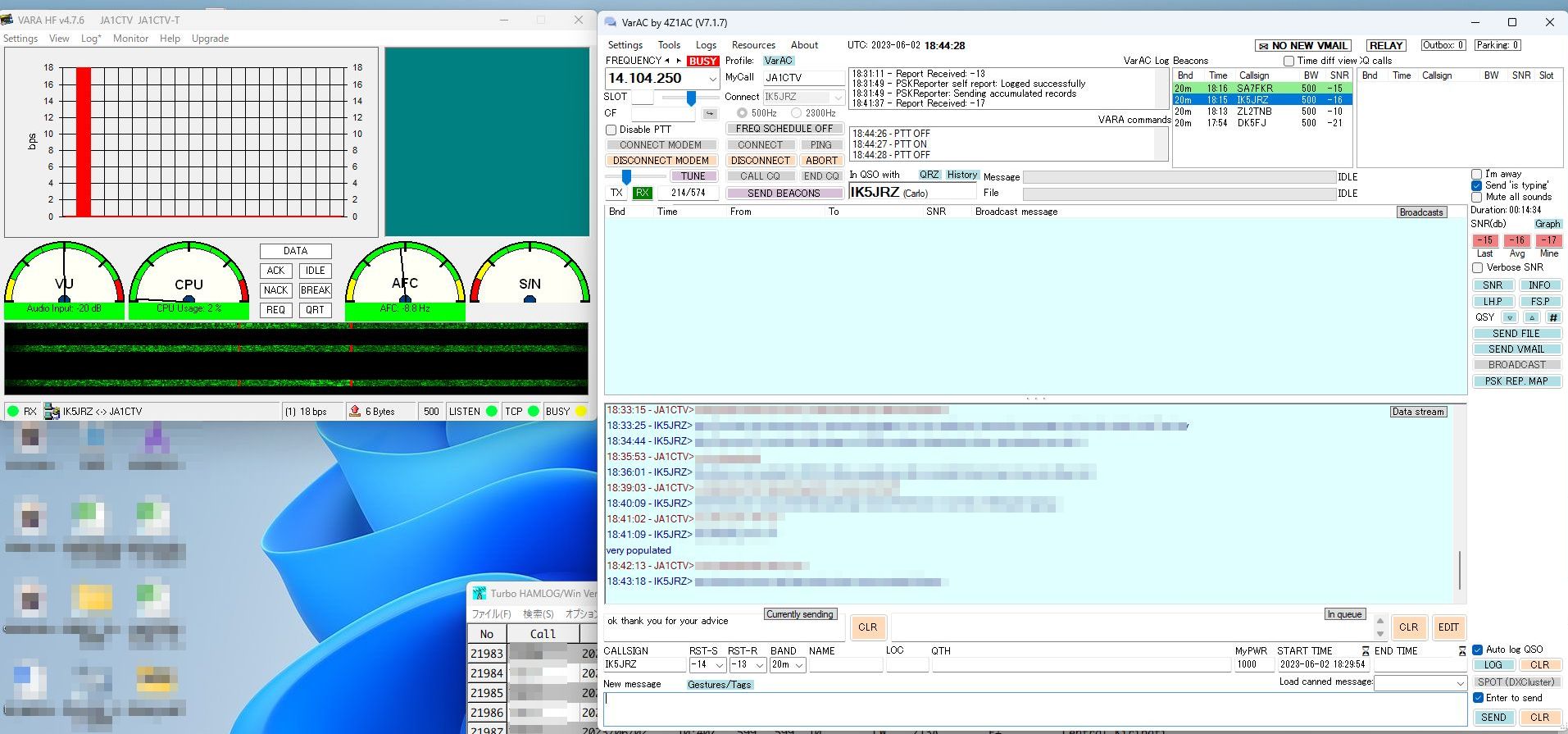Open the BAND 20m dropdown
Screen dimensions: 1568x734
(799, 665)
